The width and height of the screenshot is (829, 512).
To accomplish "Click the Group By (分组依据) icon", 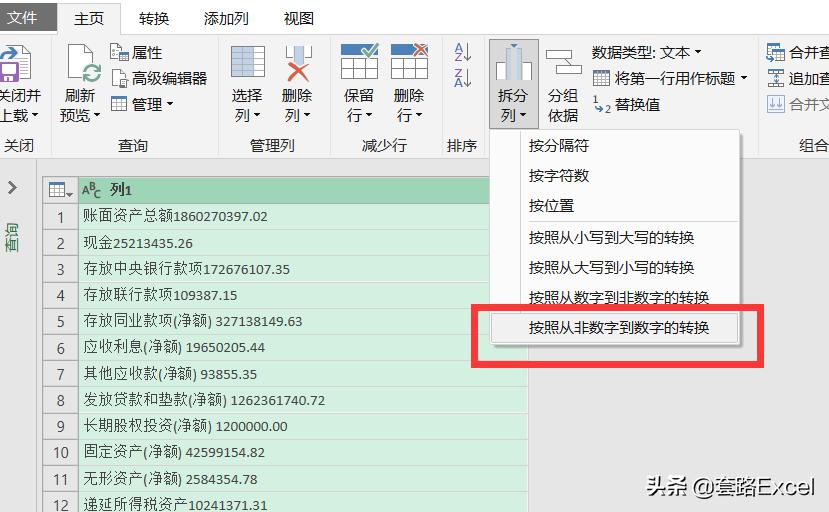I will point(564,63).
